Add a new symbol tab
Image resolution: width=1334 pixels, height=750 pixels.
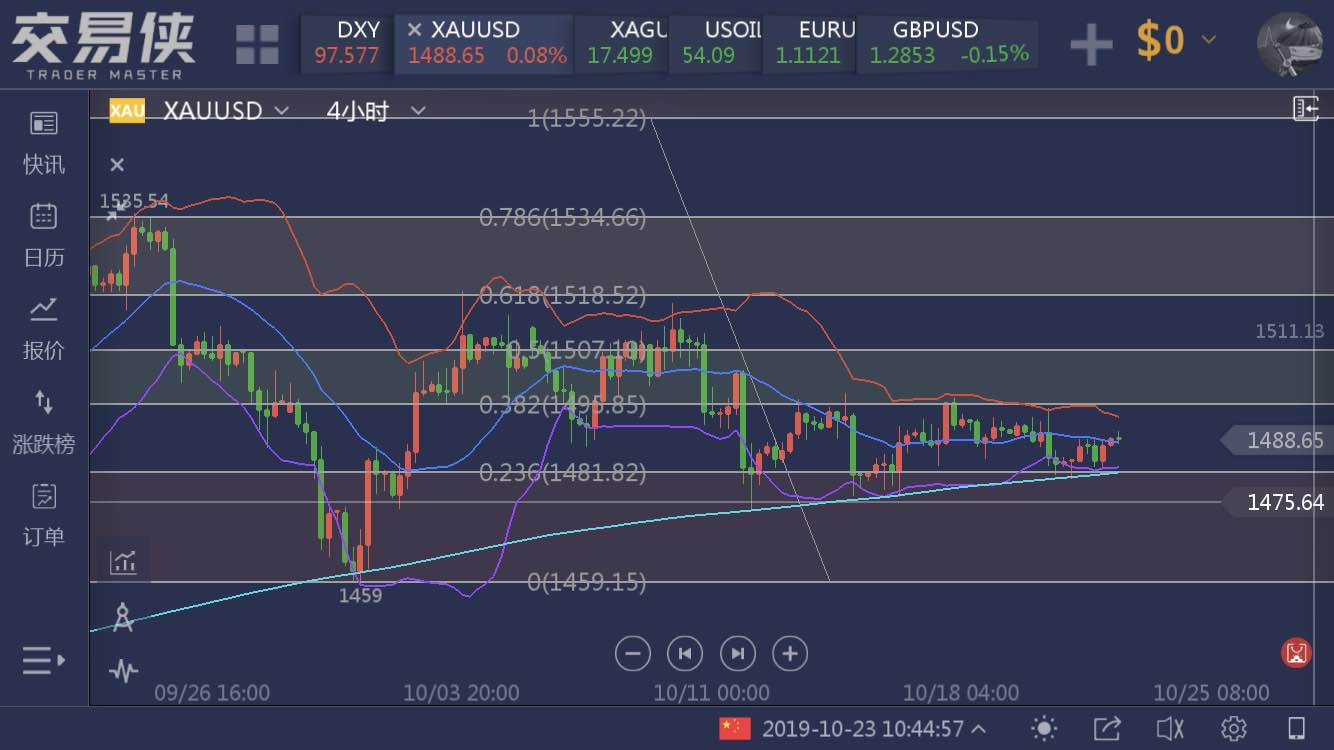(x=1091, y=44)
